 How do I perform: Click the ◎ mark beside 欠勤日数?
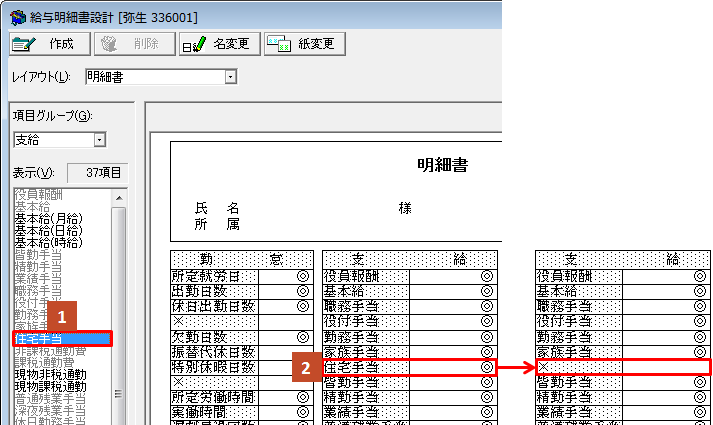coord(302,337)
